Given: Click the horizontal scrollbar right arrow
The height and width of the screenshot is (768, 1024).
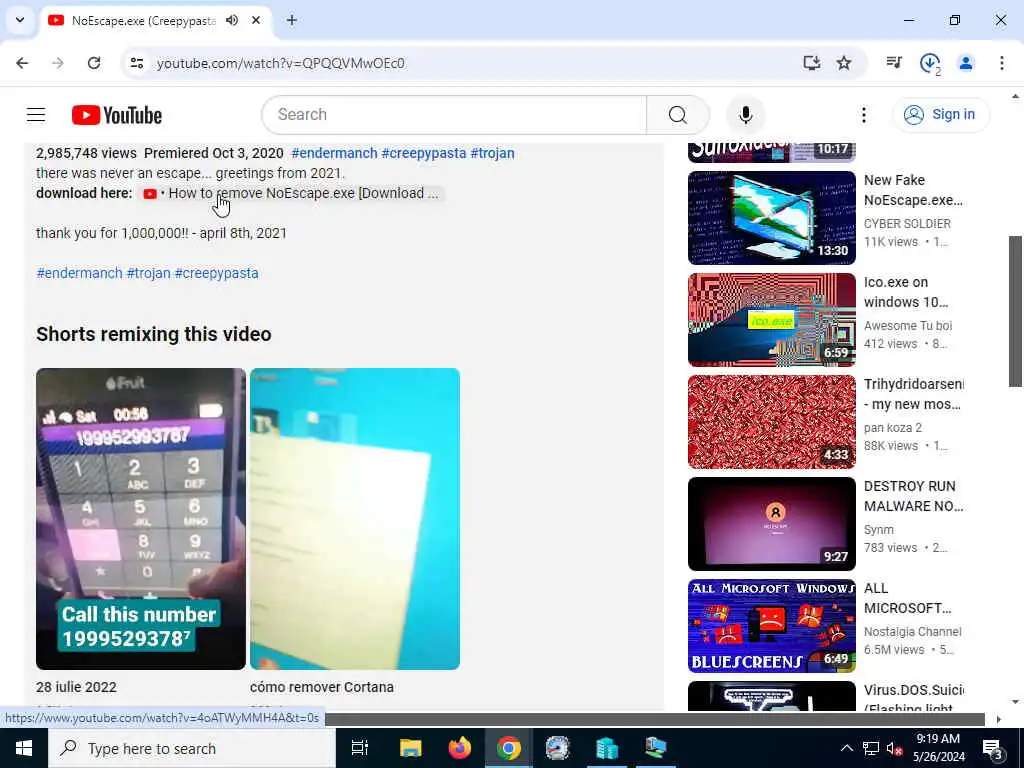Looking at the screenshot, I should 999,719.
